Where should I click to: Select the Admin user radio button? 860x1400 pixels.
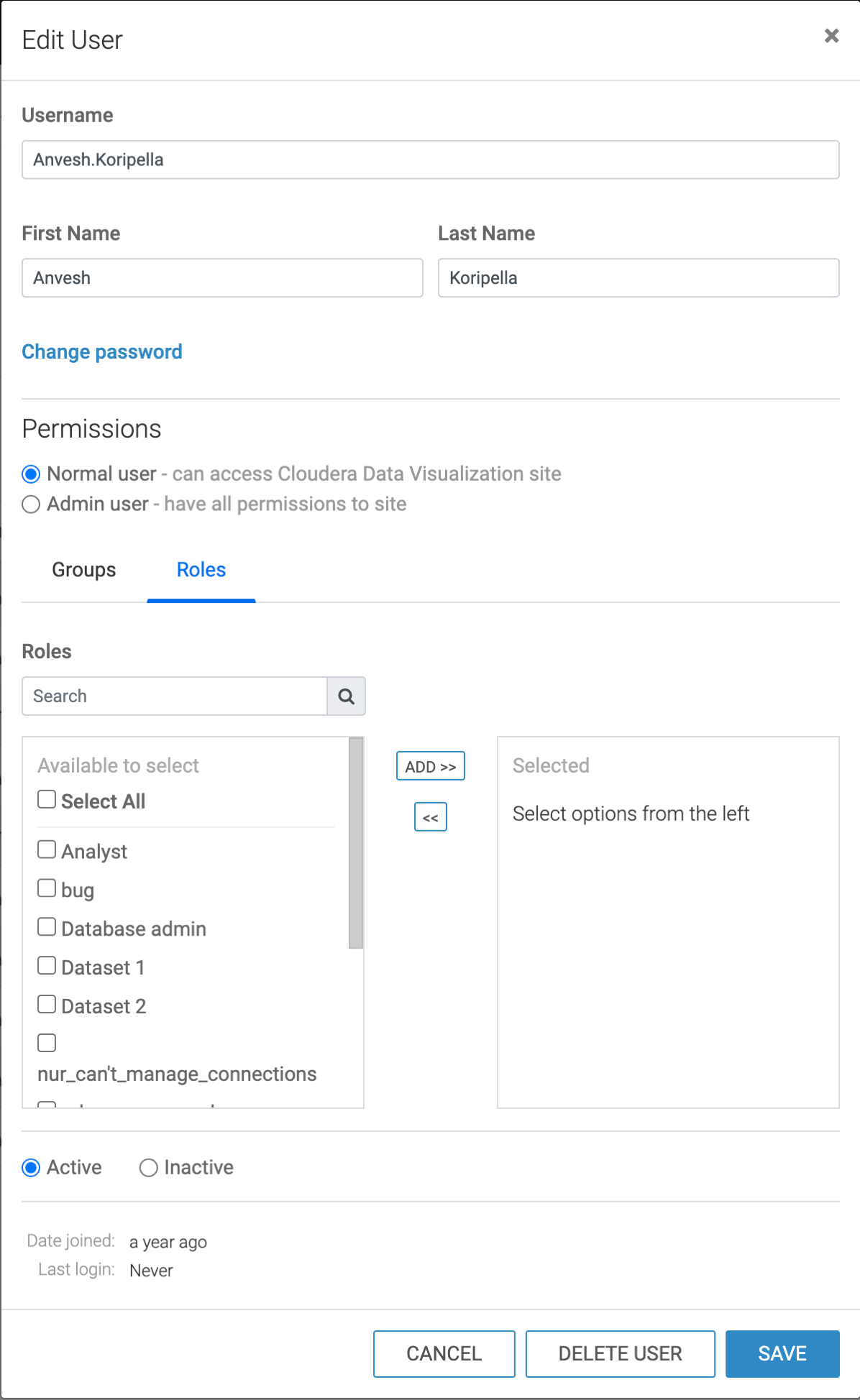point(31,505)
